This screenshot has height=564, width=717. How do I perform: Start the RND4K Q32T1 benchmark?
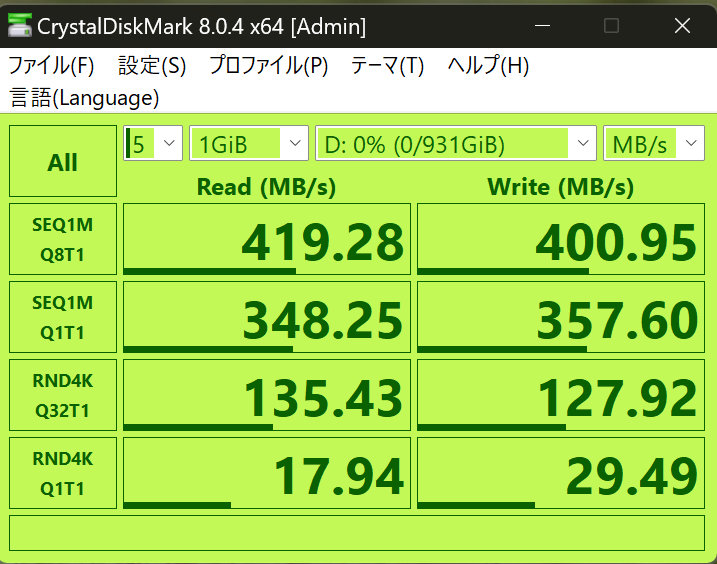[63, 394]
